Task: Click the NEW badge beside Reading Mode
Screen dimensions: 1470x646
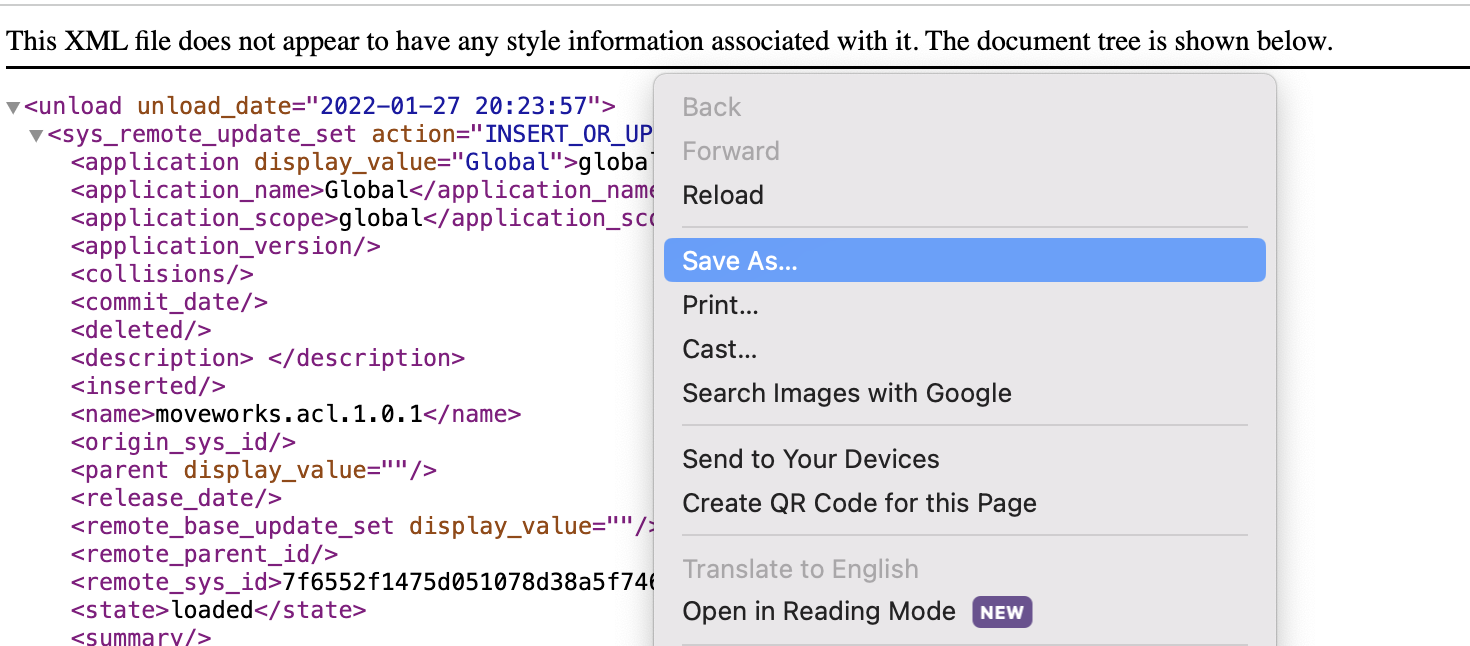Action: click(1002, 612)
